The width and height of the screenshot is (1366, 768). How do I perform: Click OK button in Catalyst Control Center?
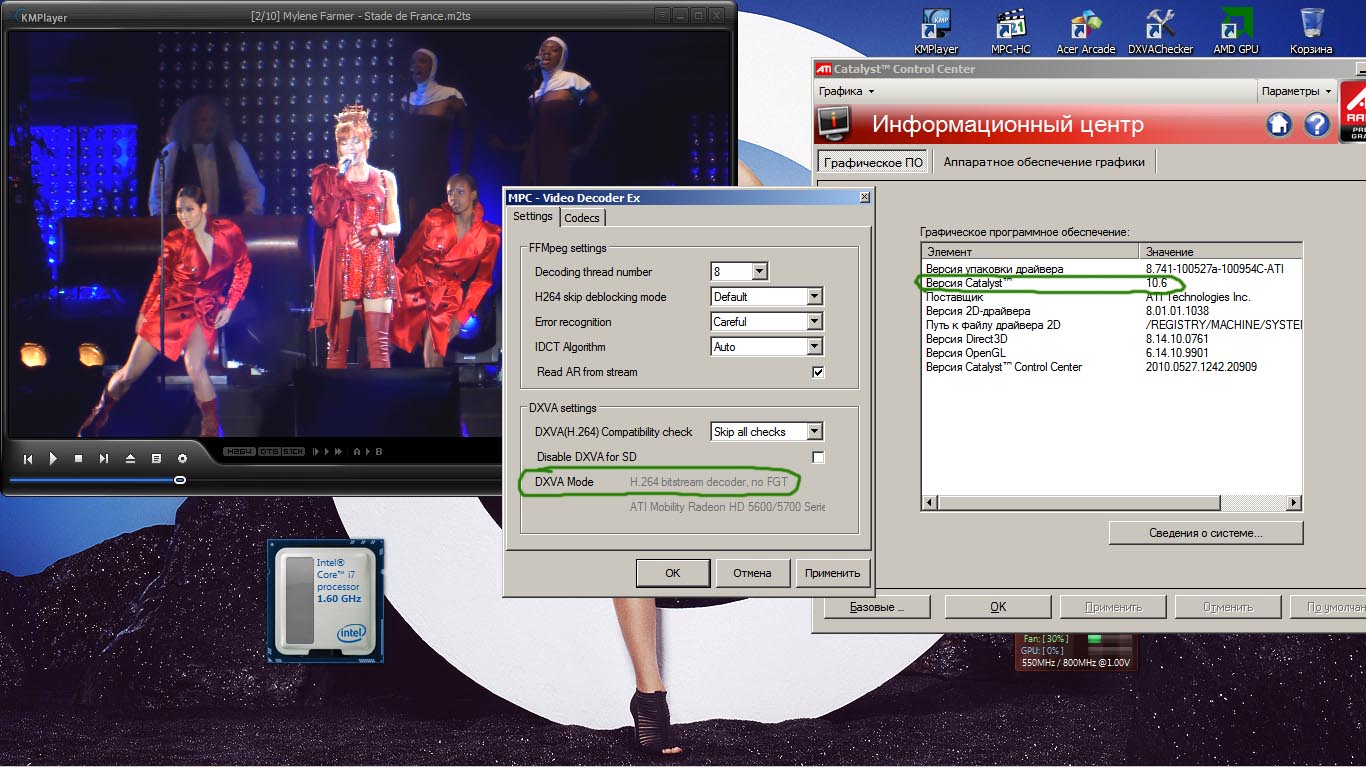click(998, 607)
